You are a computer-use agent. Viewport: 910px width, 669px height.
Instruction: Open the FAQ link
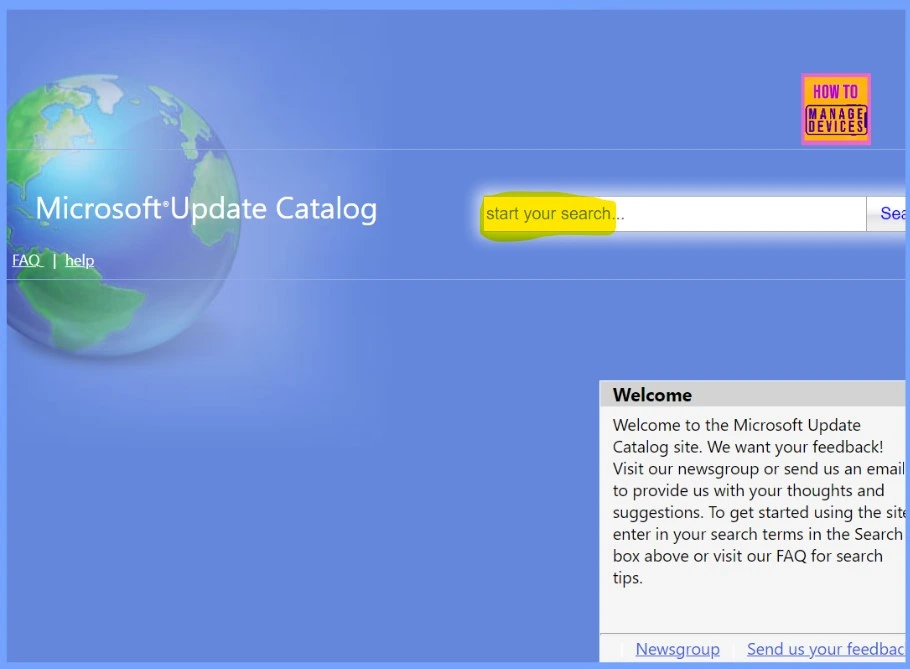[x=27, y=260]
